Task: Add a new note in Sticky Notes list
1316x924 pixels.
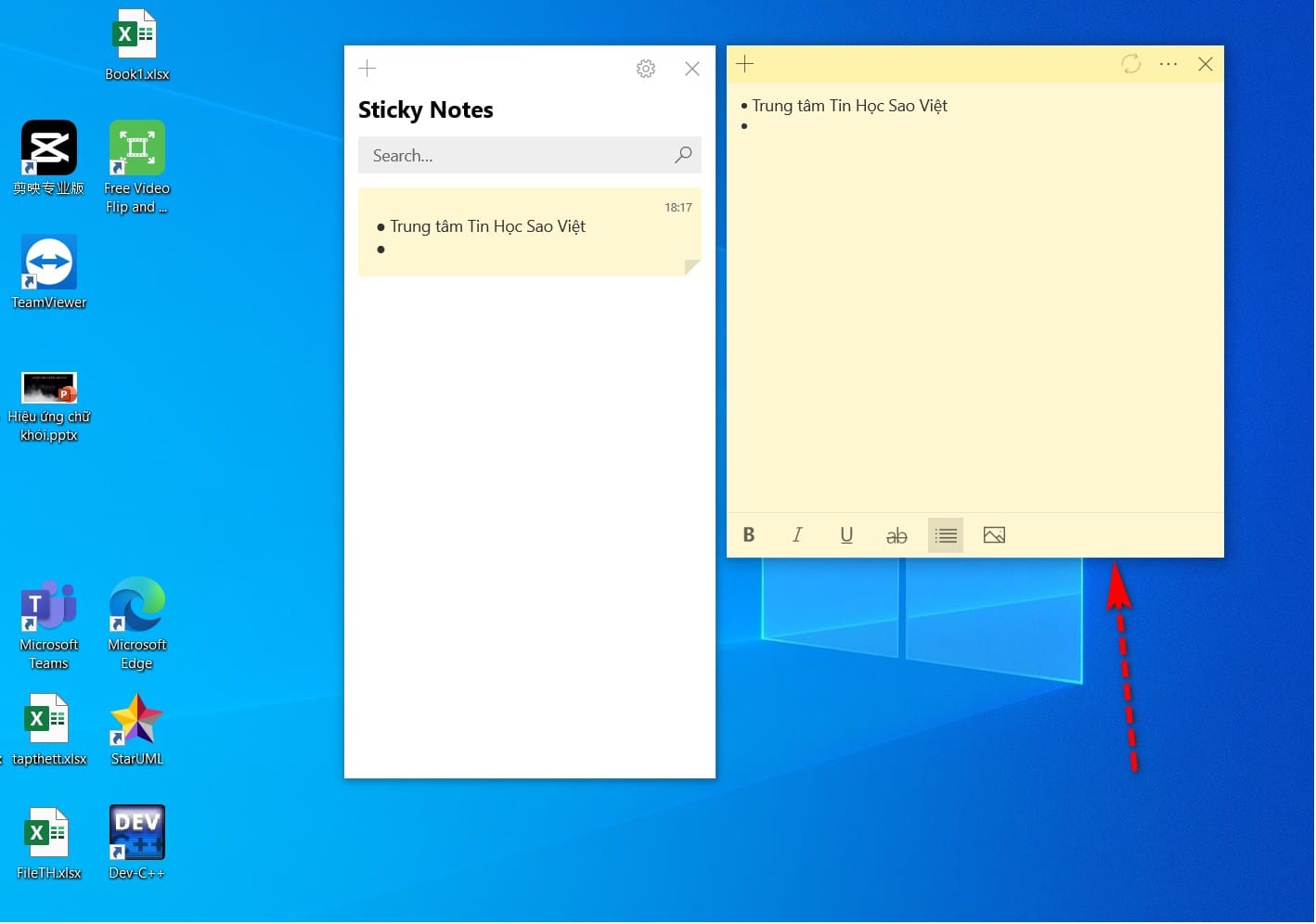Action: pos(368,68)
